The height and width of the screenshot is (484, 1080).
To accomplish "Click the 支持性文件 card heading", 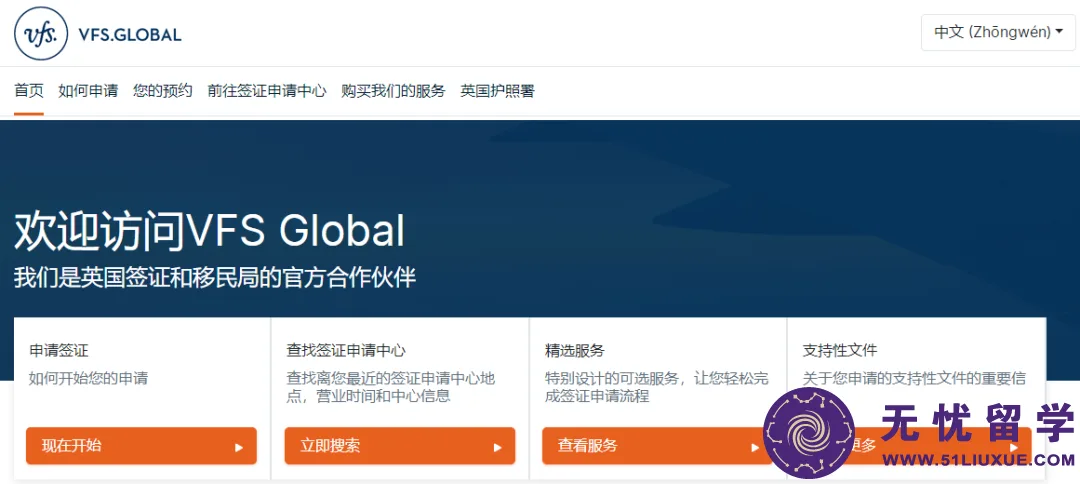I will click(840, 350).
